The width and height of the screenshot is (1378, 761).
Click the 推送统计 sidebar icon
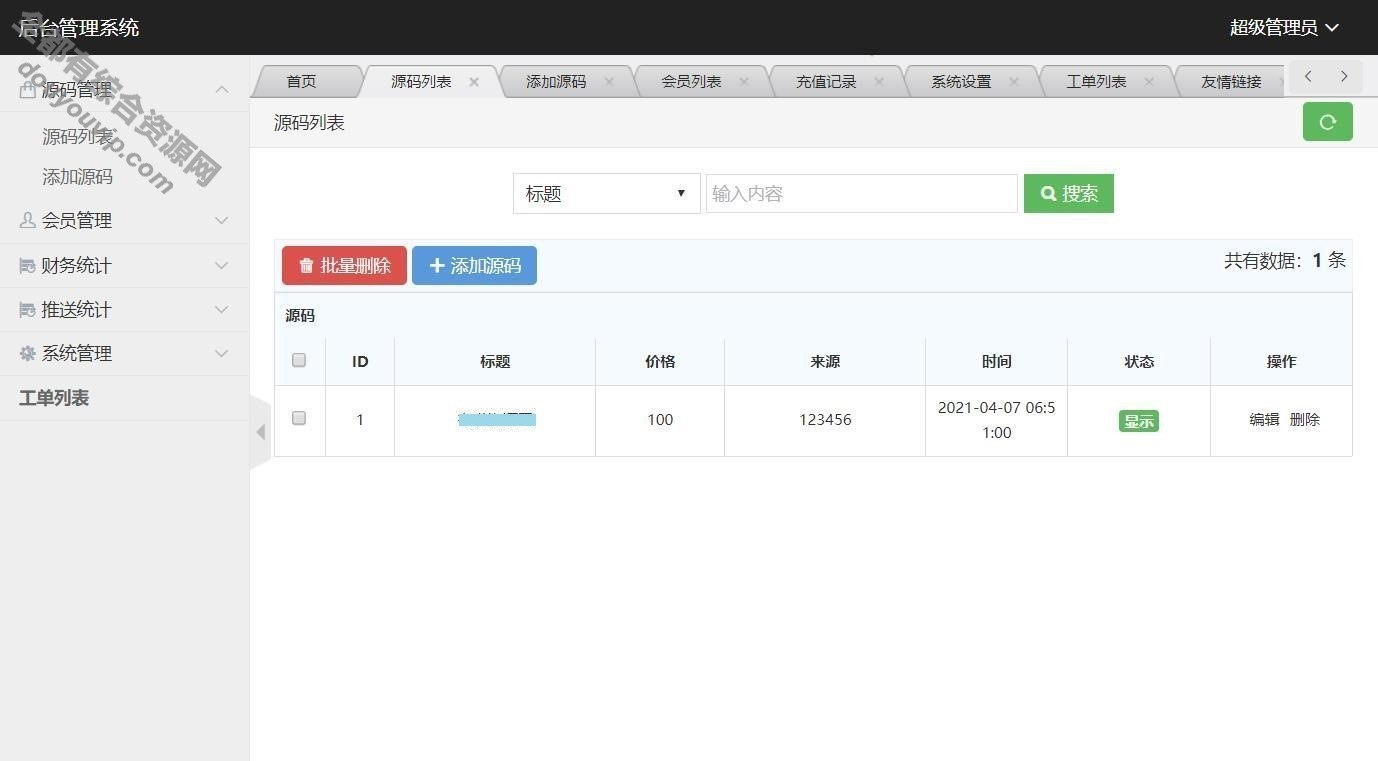click(27, 309)
